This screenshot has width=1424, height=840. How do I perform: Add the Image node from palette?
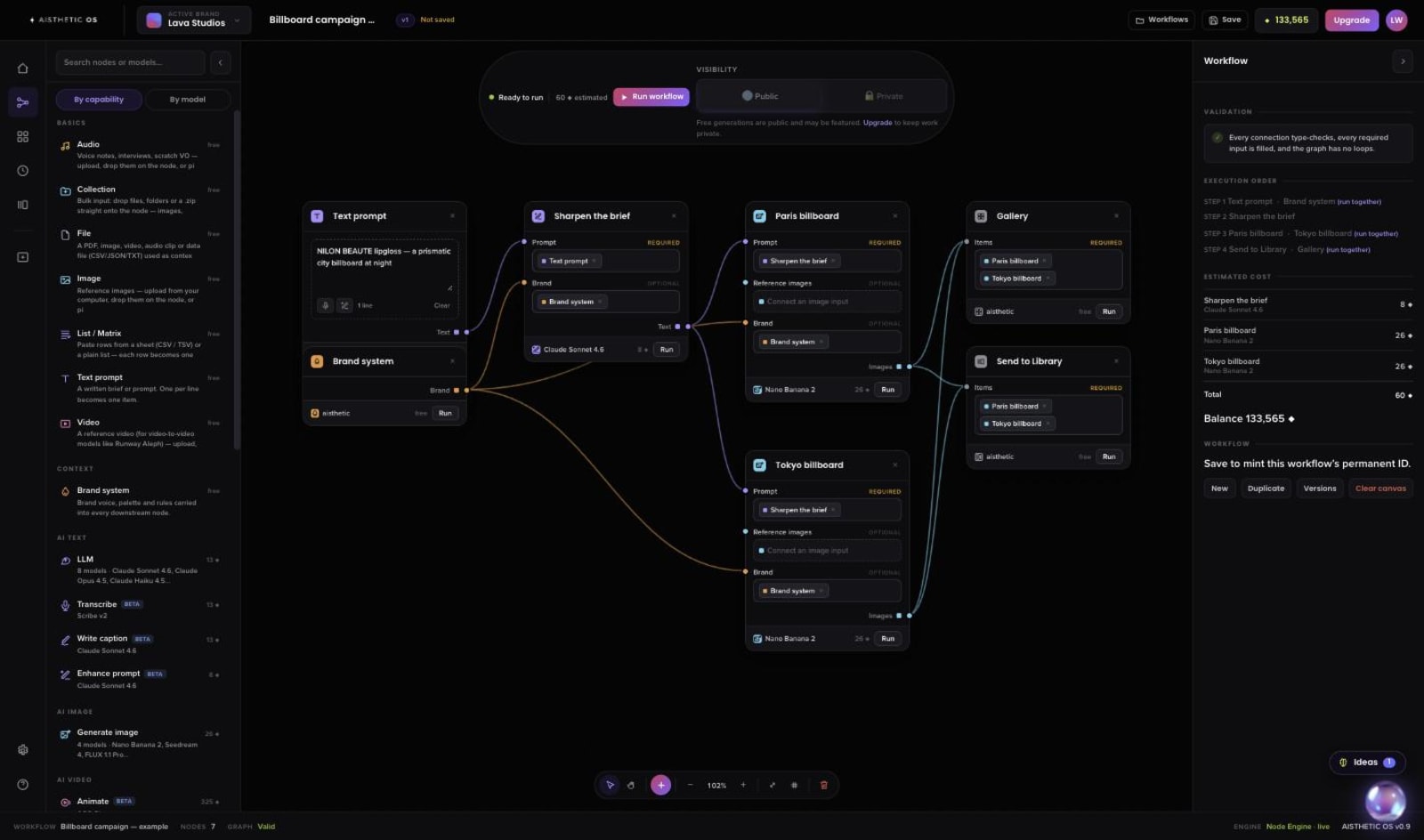coord(140,294)
